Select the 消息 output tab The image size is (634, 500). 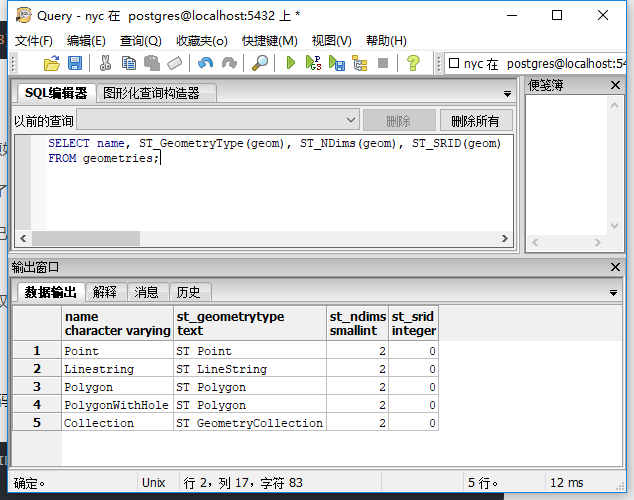[x=146, y=292]
